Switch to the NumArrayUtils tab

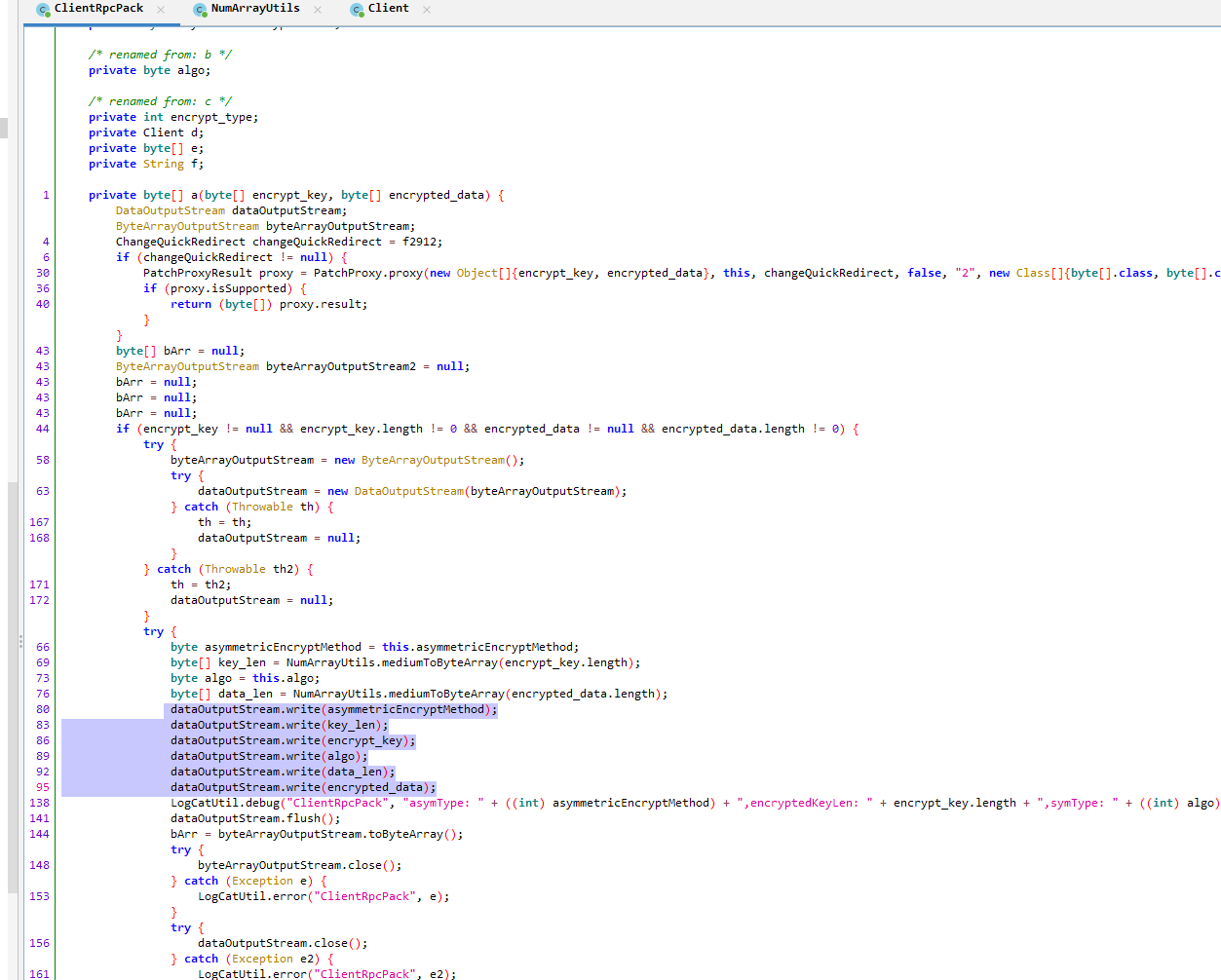pyautogui.click(x=255, y=9)
